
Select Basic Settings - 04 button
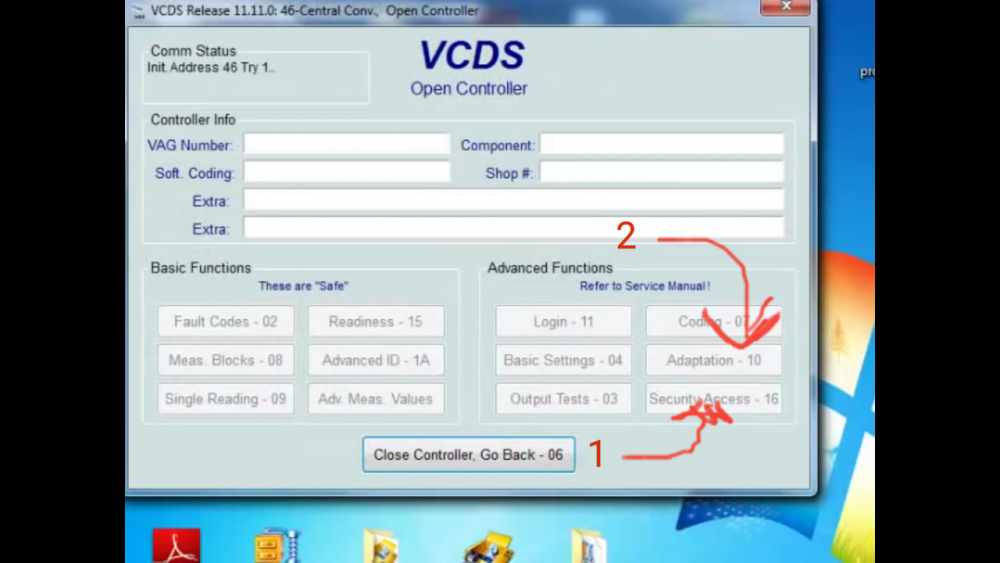pyautogui.click(x=564, y=360)
